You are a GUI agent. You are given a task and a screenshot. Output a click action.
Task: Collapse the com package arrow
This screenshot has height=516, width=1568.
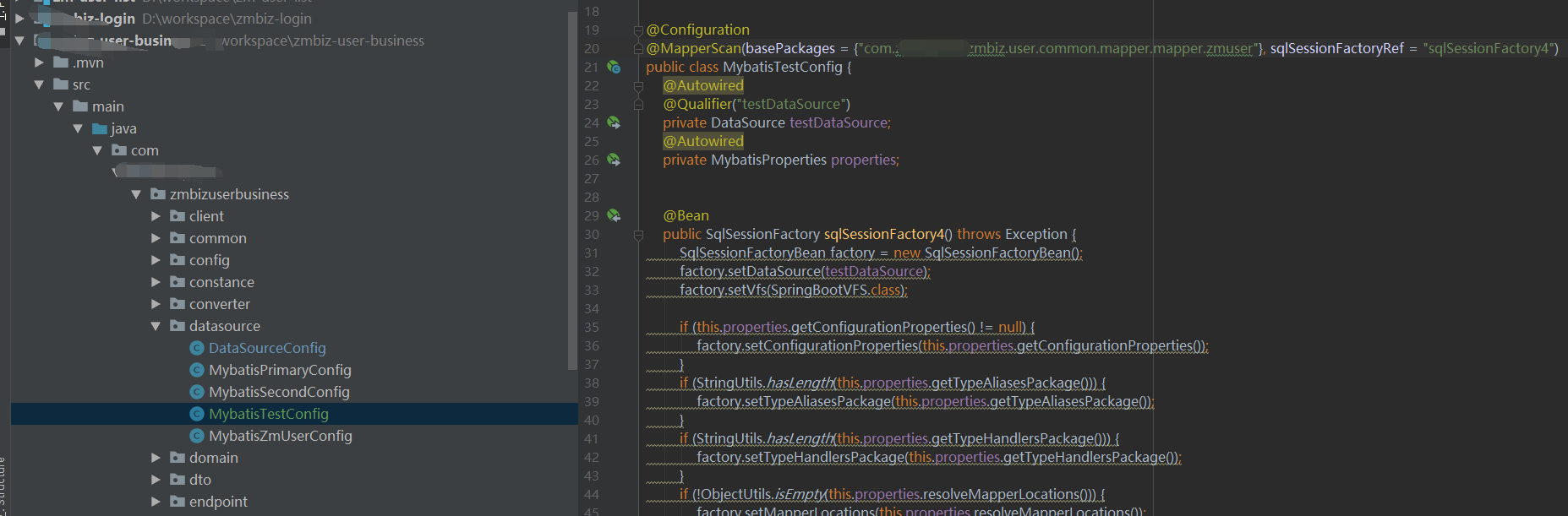tap(97, 150)
